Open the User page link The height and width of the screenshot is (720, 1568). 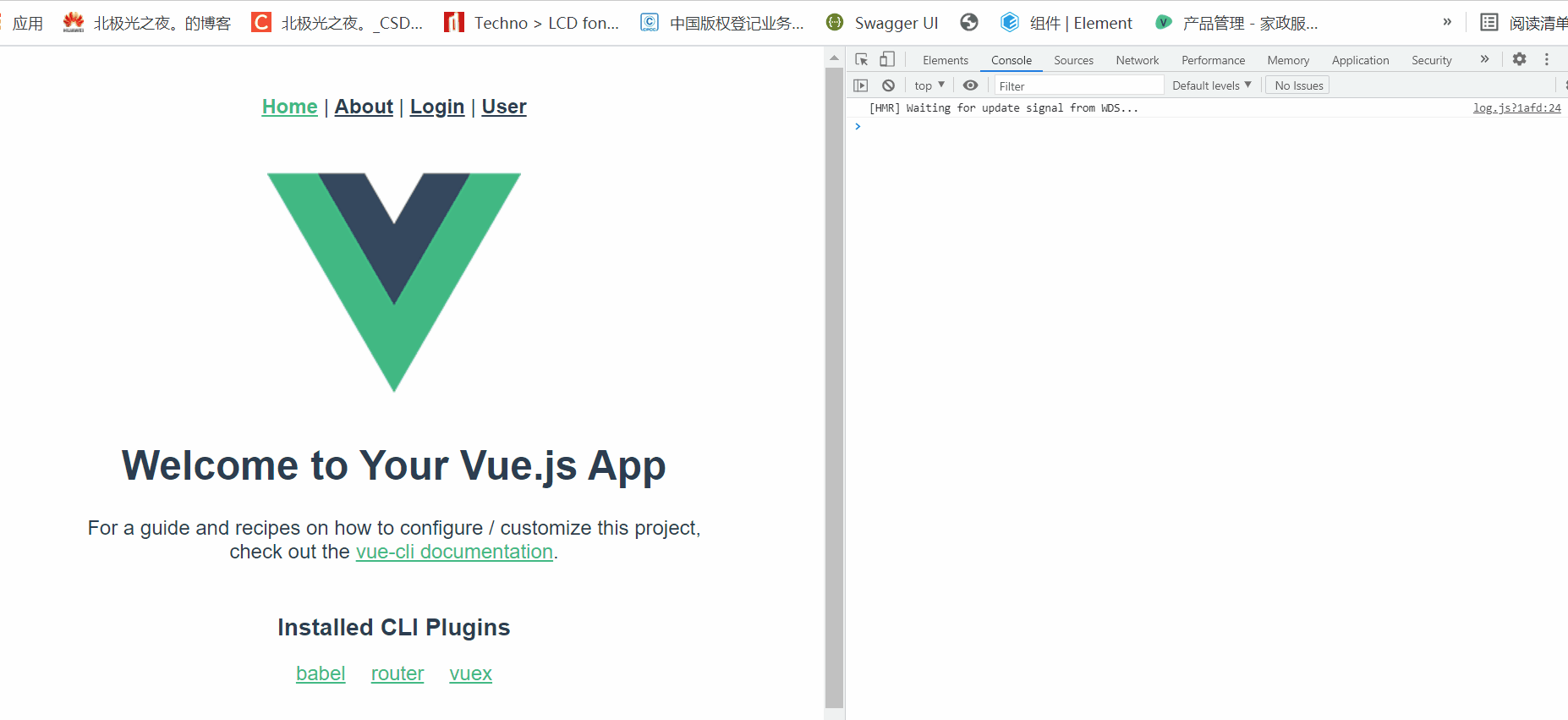(504, 107)
